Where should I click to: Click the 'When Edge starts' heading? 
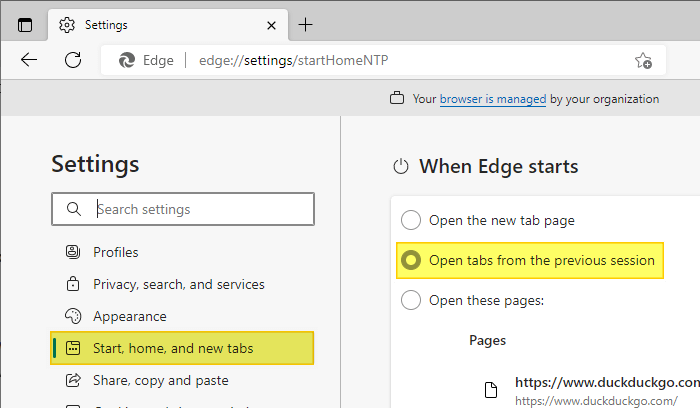coord(499,167)
